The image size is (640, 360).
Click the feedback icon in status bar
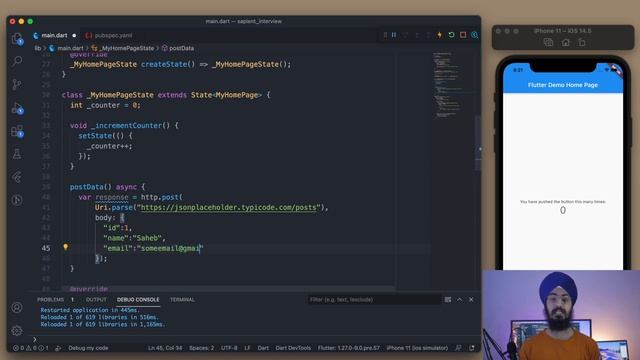pos(458,348)
